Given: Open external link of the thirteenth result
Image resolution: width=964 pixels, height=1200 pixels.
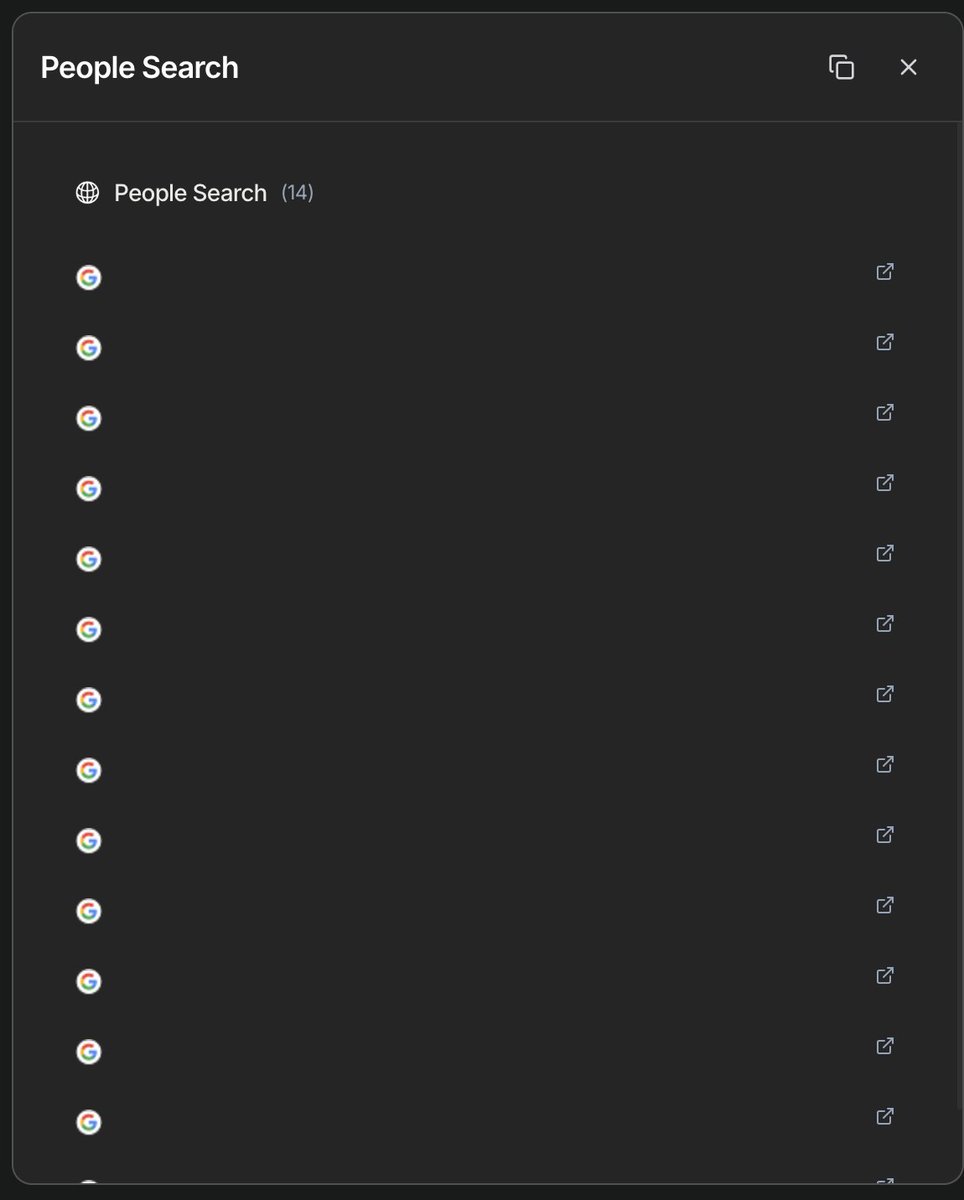Looking at the screenshot, I should 885,1116.
